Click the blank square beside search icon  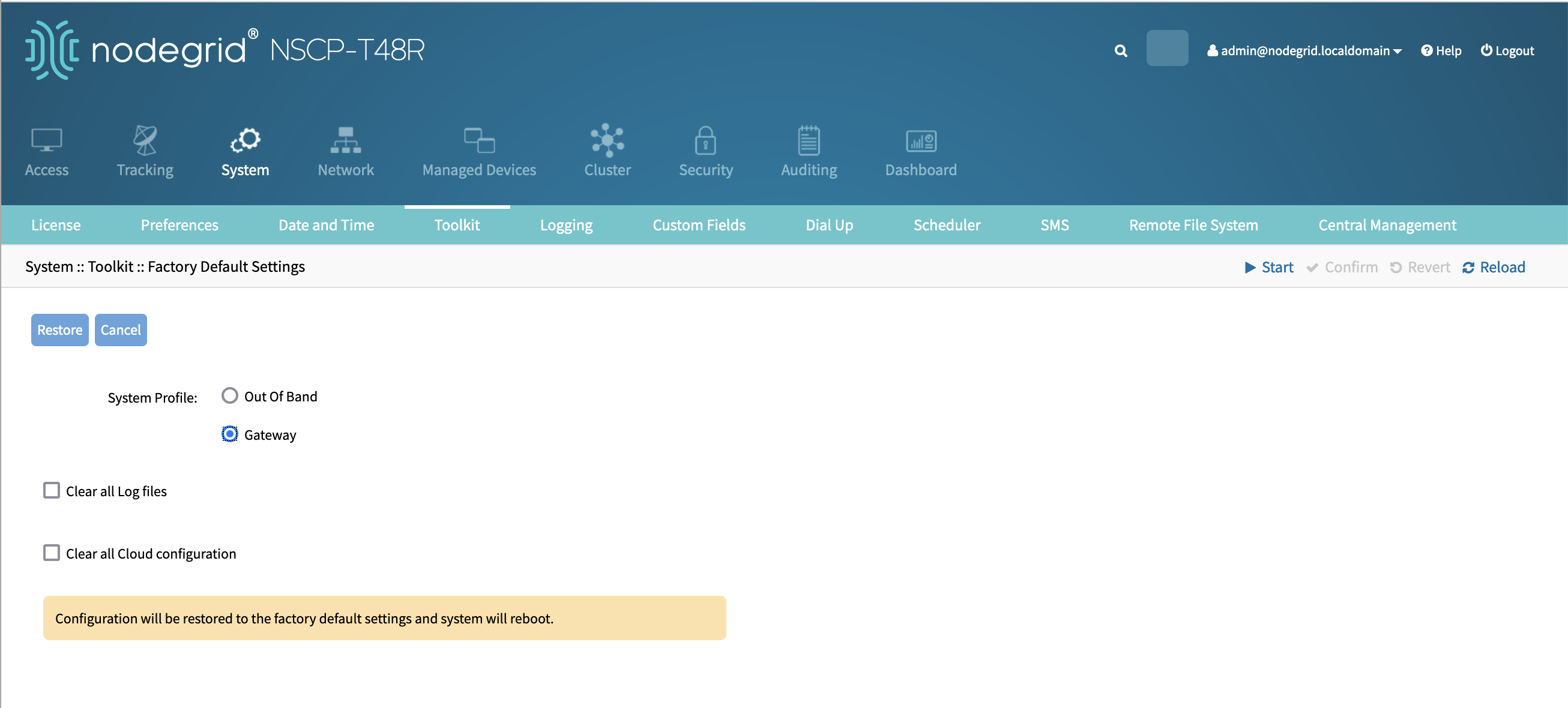(x=1167, y=48)
